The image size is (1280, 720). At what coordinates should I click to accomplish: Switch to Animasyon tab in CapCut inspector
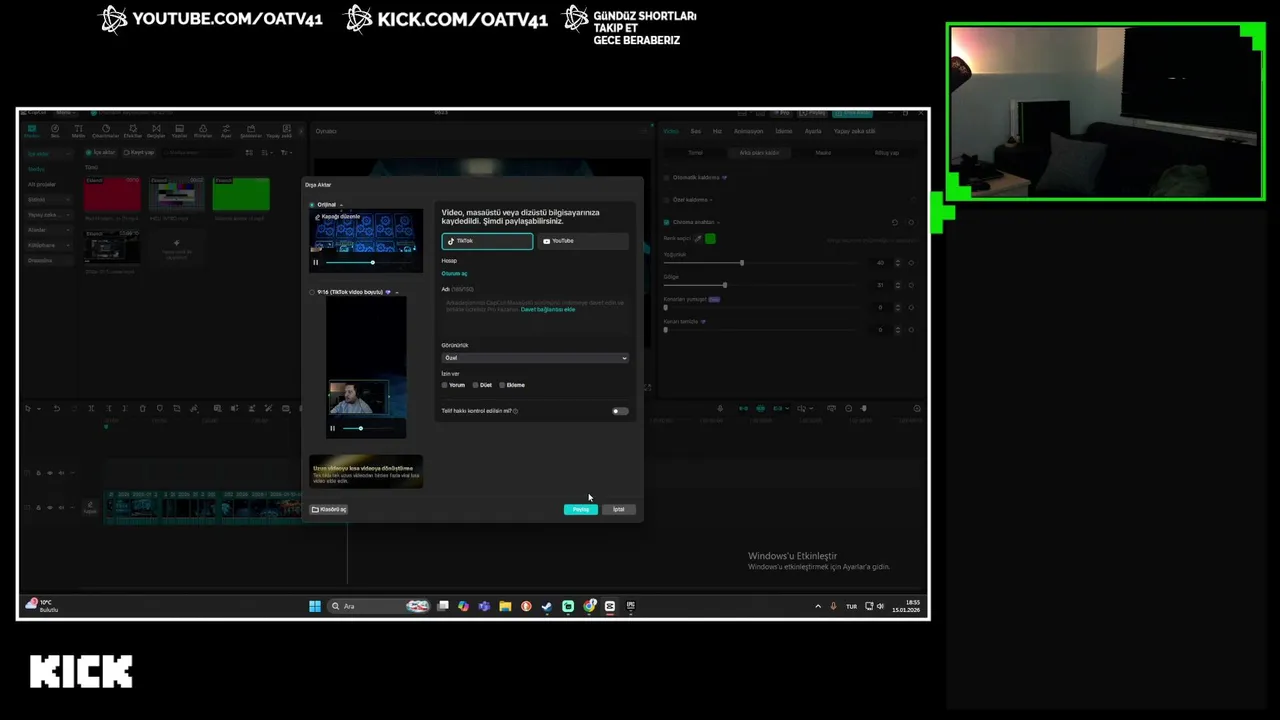click(748, 131)
